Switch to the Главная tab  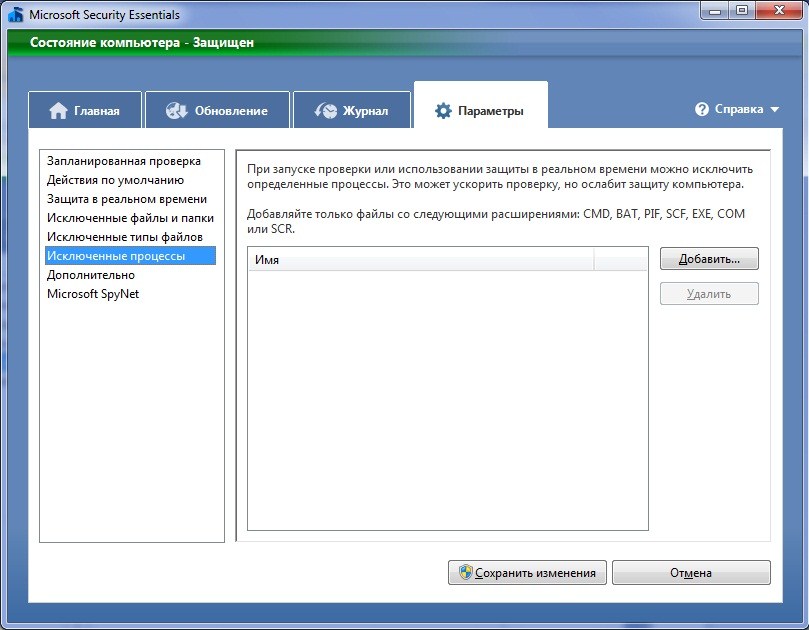pos(85,109)
